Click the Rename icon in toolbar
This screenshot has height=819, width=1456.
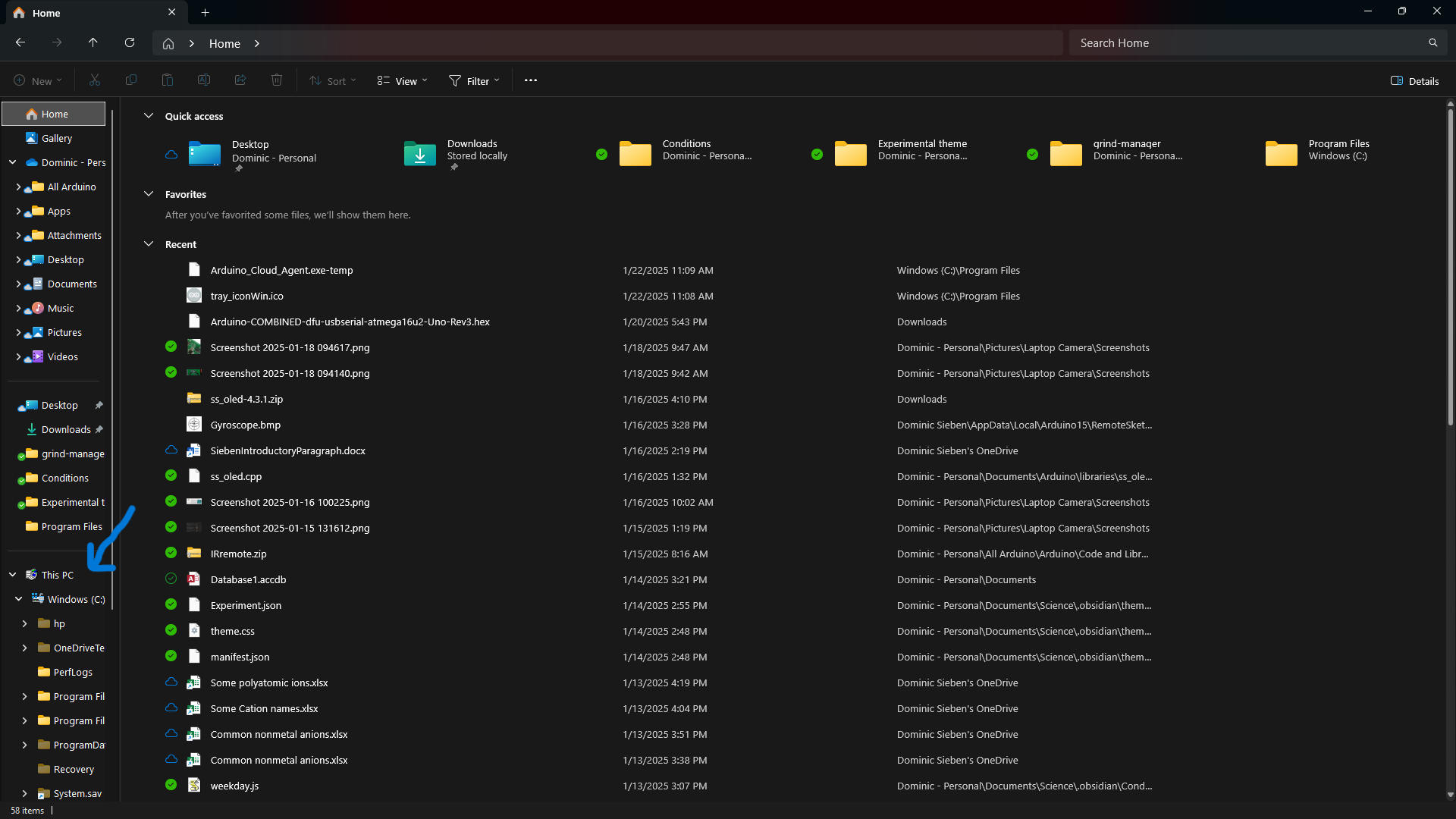[x=204, y=80]
